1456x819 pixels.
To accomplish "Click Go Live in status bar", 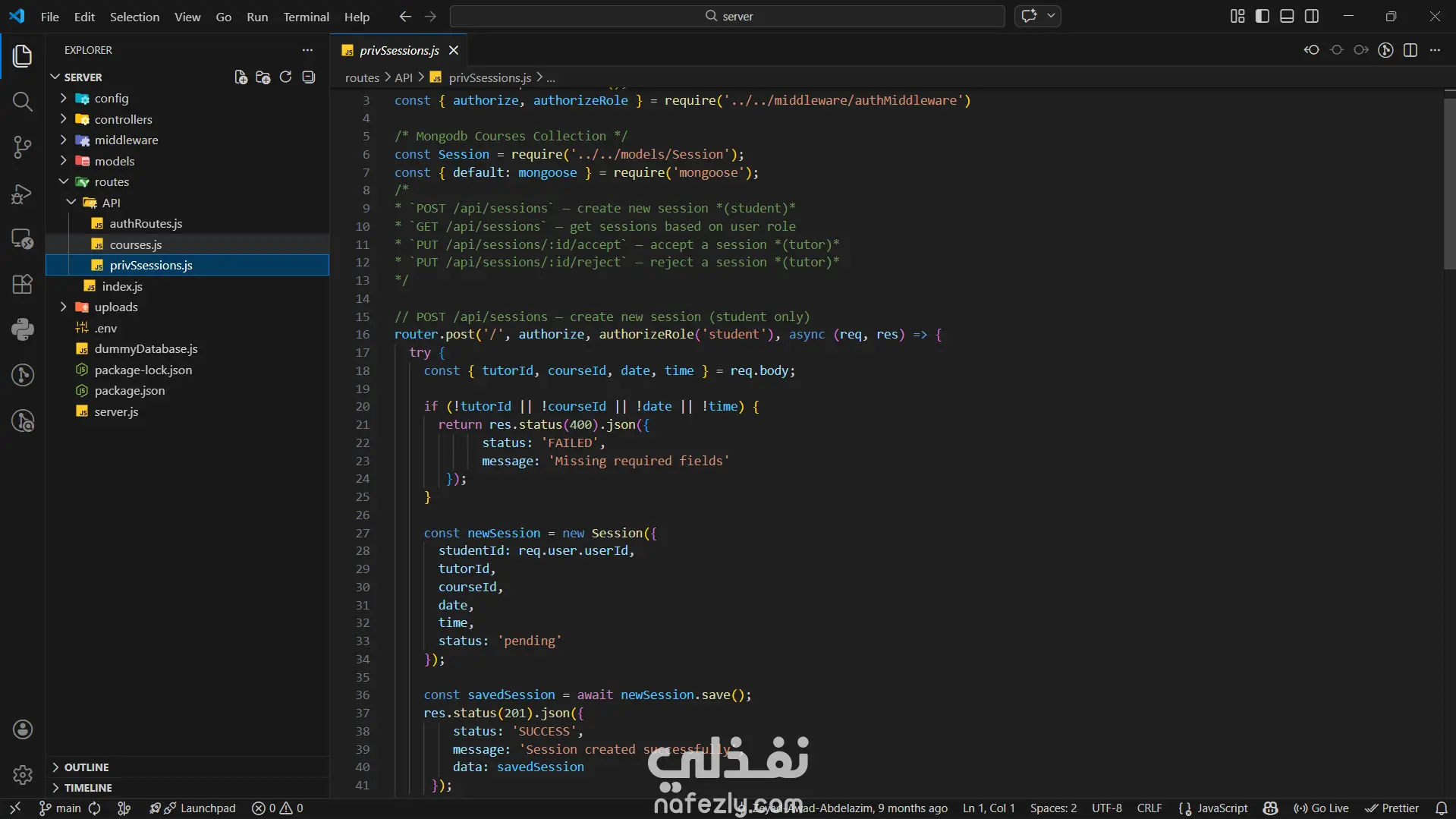I will (1321, 808).
